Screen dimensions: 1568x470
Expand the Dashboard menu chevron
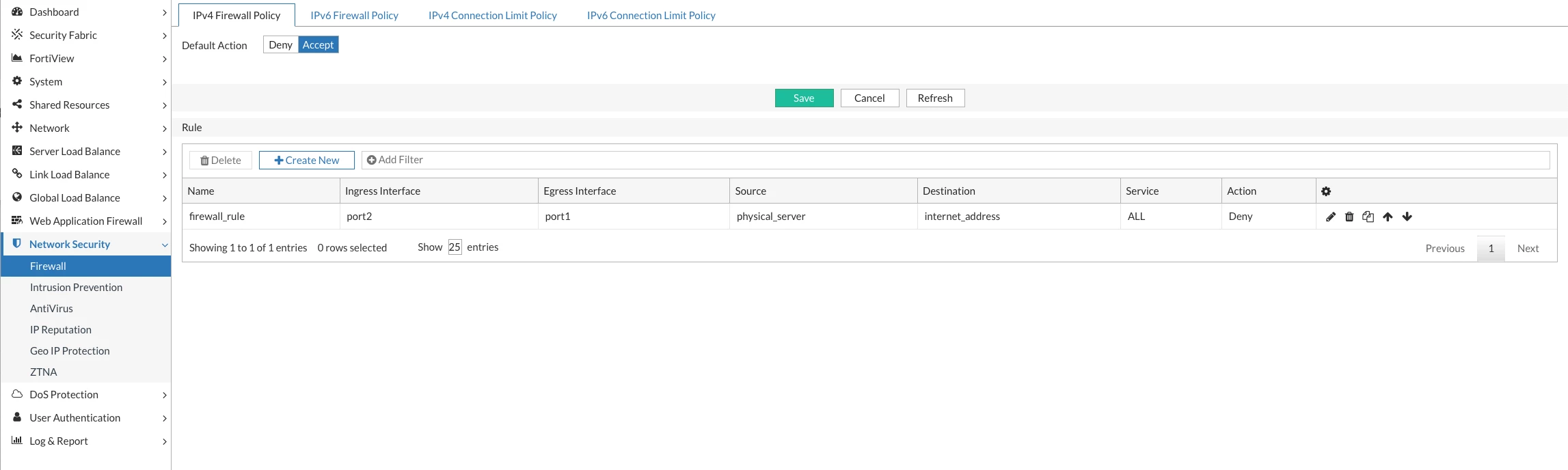click(x=165, y=12)
